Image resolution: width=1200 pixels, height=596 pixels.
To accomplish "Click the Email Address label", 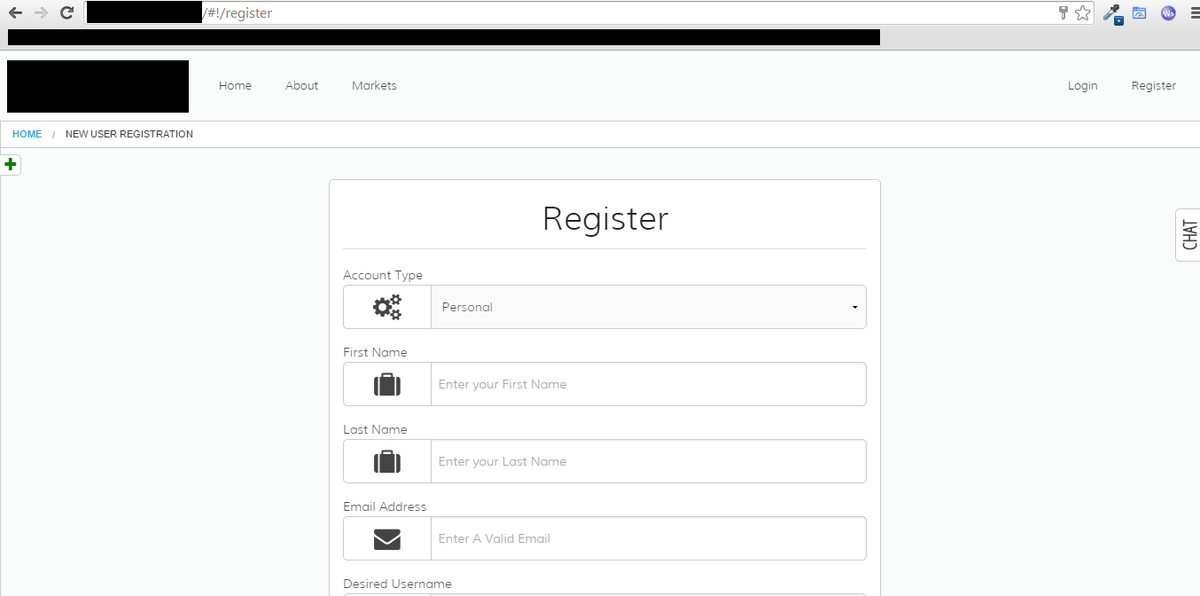I will pyautogui.click(x=385, y=507).
